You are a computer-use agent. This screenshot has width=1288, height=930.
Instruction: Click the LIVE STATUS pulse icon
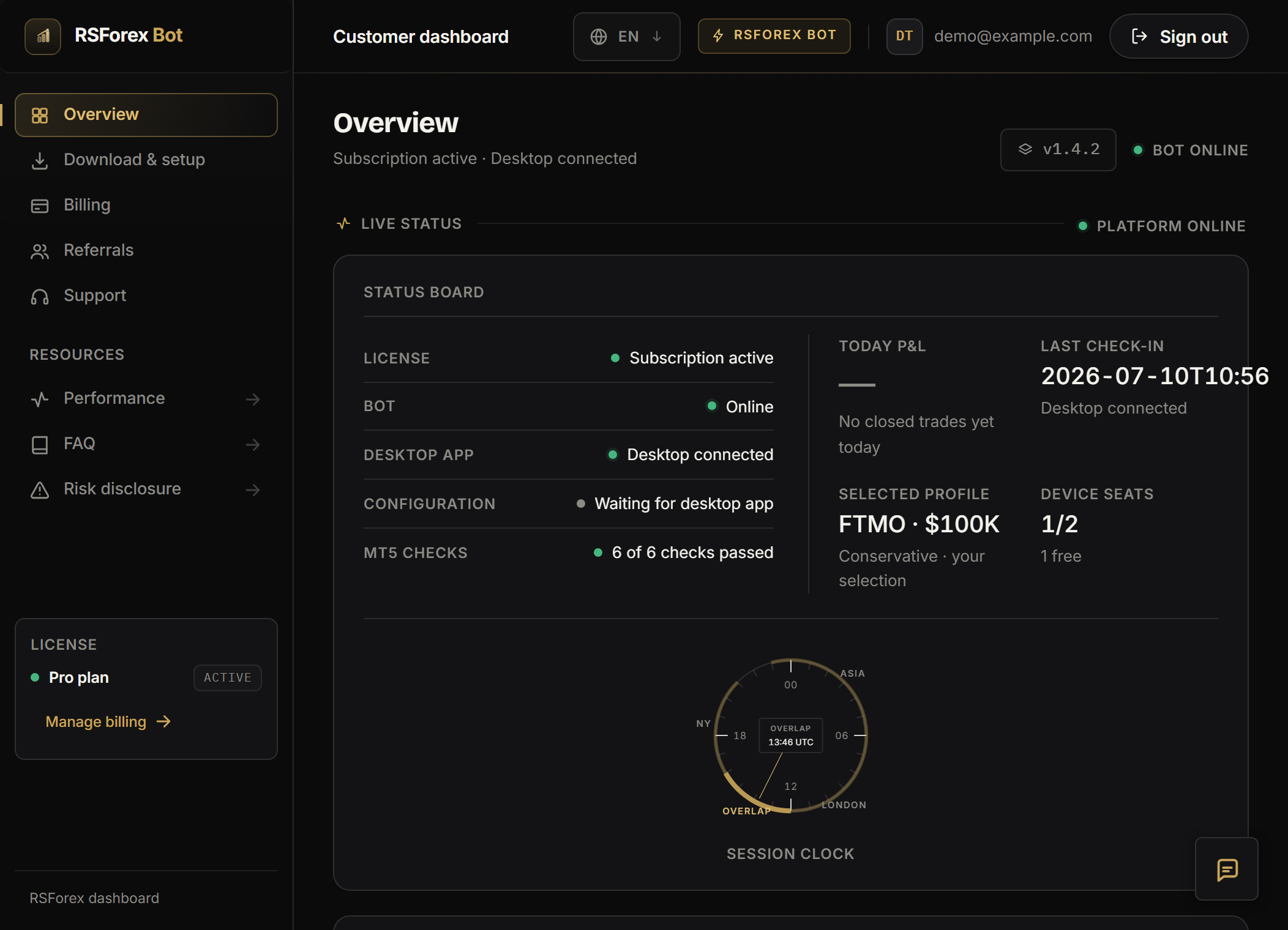(x=343, y=223)
